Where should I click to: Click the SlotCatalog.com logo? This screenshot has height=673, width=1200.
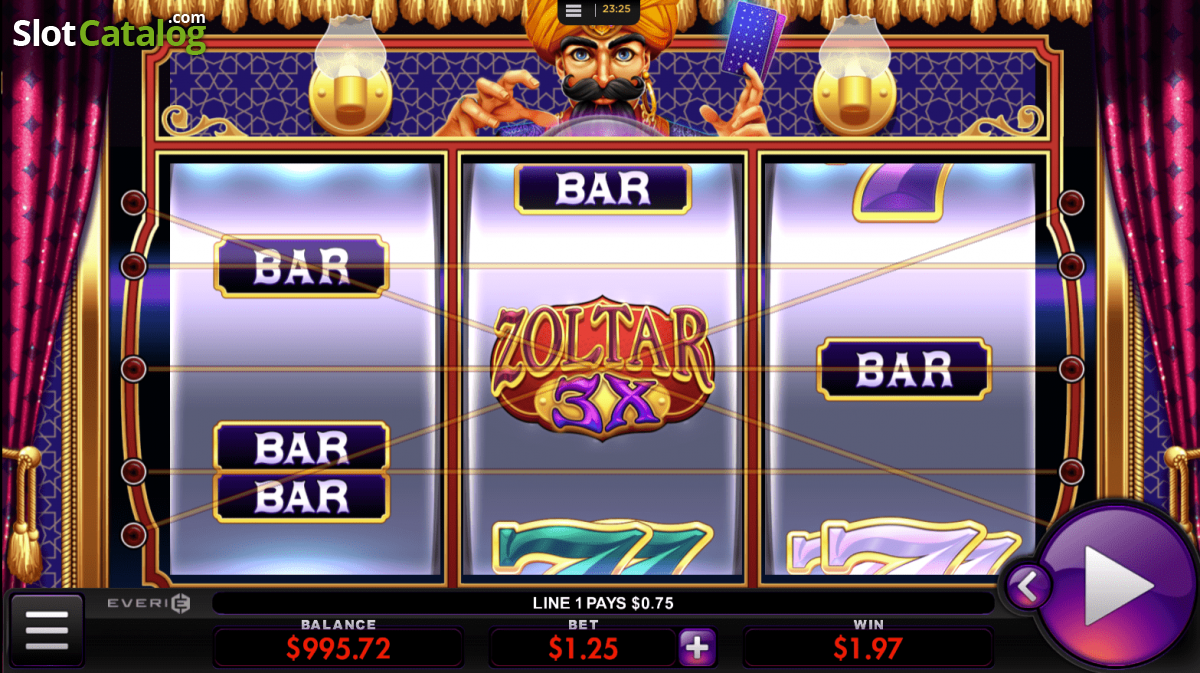[109, 32]
